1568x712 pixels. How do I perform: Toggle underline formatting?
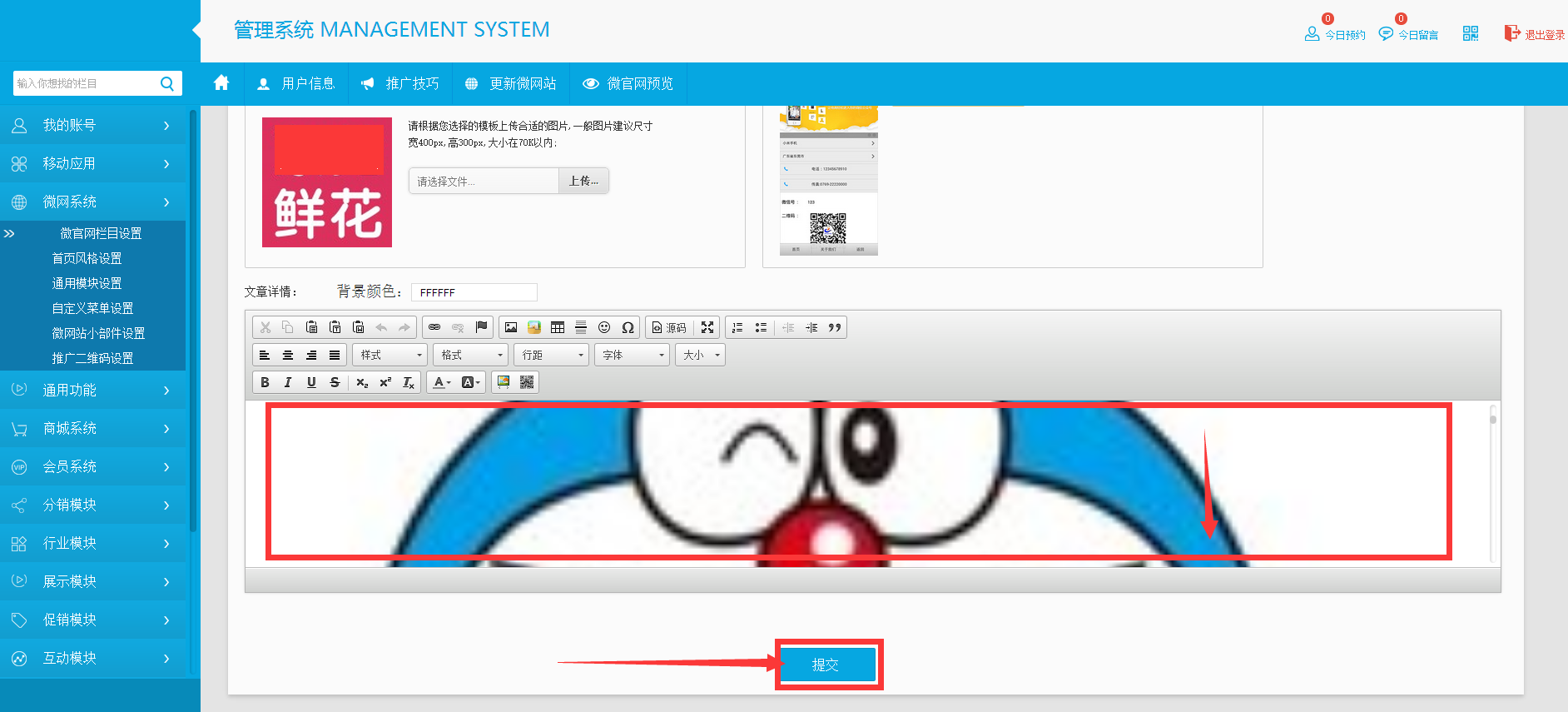[x=311, y=382]
